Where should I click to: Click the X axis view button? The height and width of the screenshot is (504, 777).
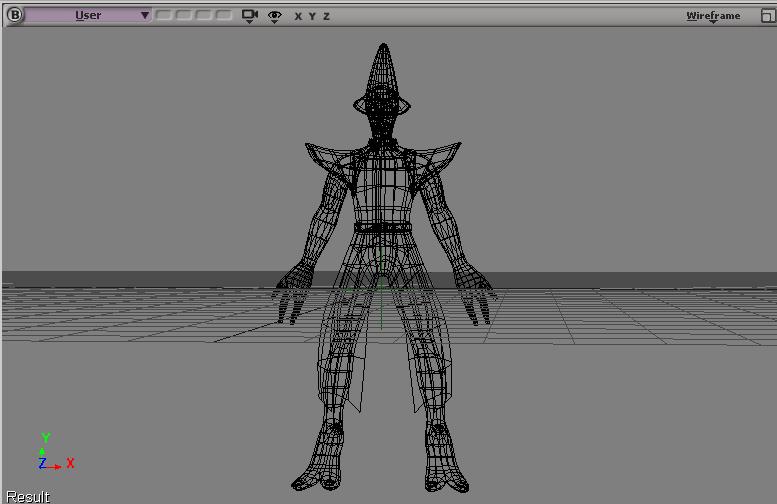click(298, 16)
